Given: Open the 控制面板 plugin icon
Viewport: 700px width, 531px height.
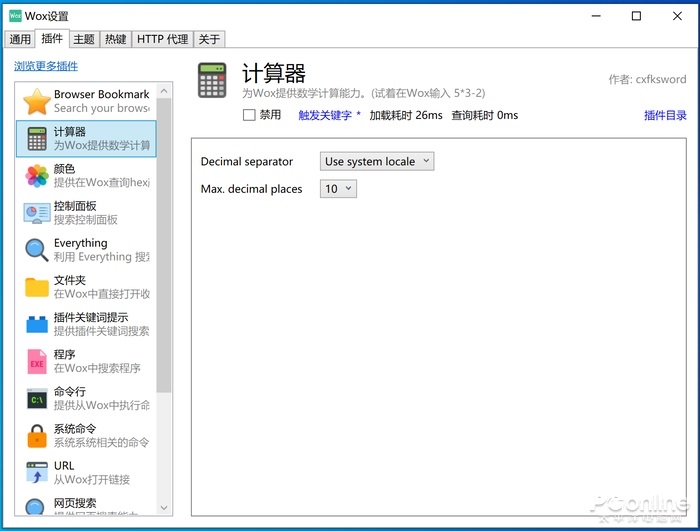Looking at the screenshot, I should coord(37,213).
